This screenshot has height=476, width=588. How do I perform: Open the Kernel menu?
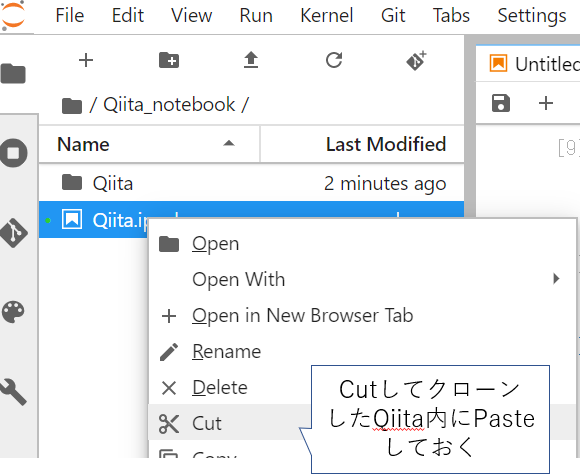(x=327, y=16)
